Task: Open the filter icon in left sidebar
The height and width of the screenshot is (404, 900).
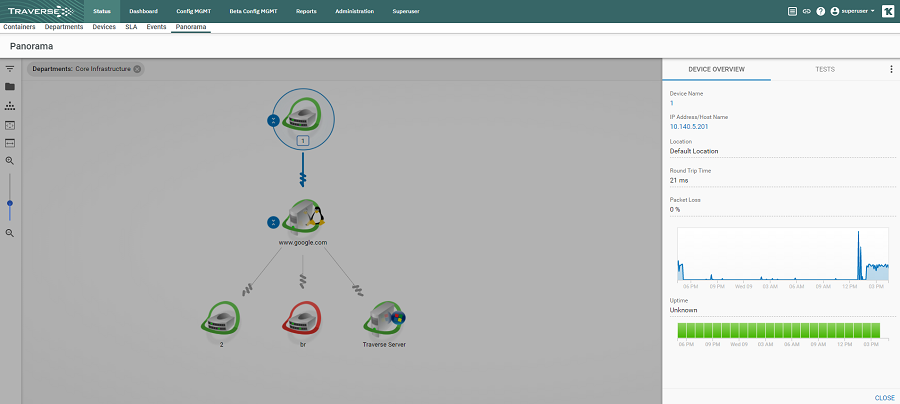Action: point(10,69)
